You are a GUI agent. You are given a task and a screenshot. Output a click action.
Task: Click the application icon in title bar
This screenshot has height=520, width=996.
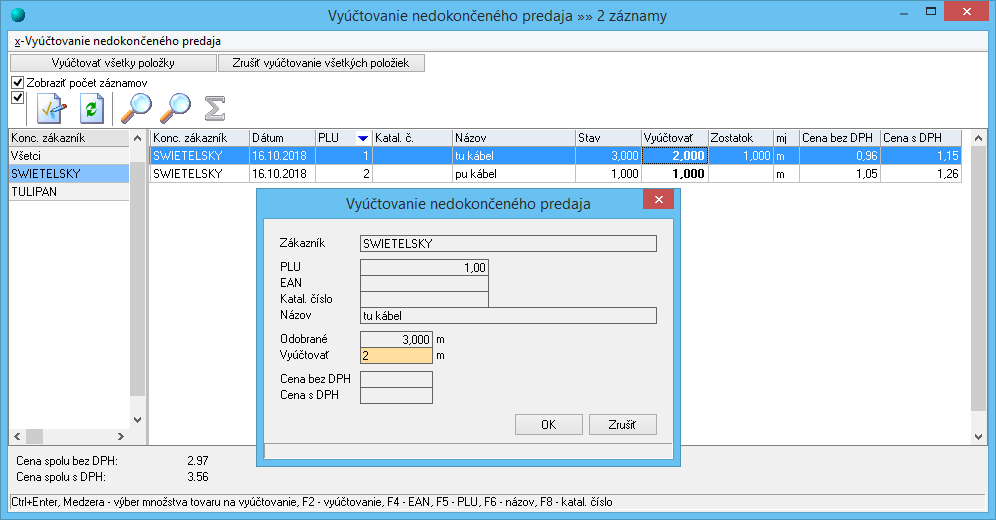click(15, 15)
